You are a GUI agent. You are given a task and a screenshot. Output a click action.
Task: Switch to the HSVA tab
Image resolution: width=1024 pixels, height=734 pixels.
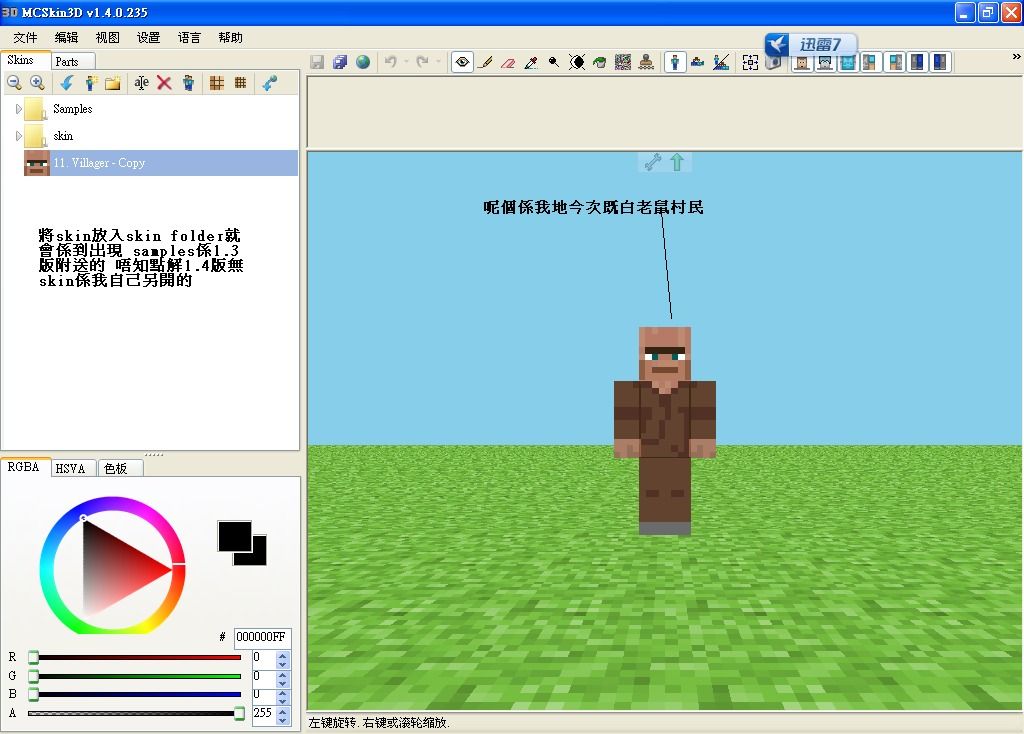(x=70, y=468)
